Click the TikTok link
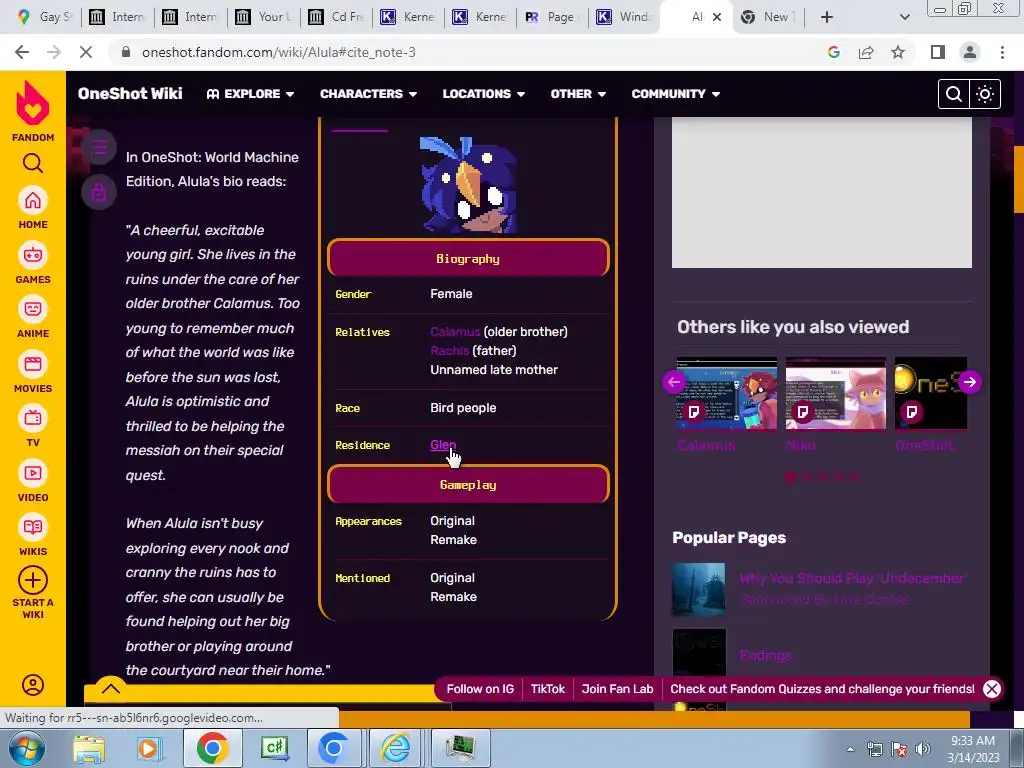 (547, 689)
